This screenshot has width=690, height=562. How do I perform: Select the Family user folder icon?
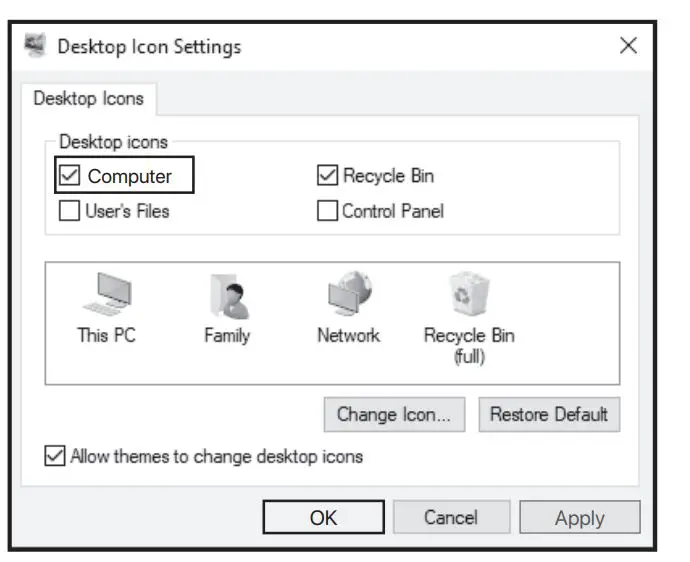click(x=227, y=297)
